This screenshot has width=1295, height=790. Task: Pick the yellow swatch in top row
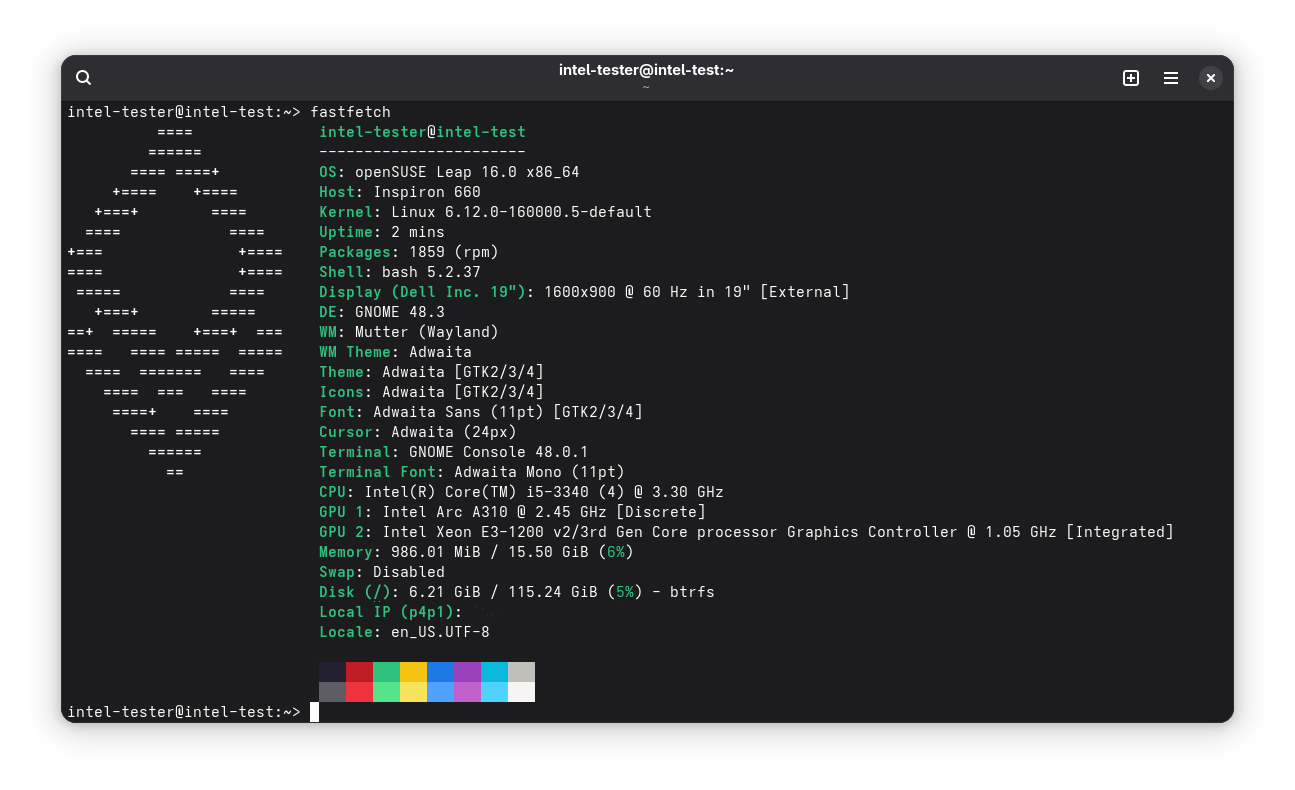pyautogui.click(x=413, y=672)
